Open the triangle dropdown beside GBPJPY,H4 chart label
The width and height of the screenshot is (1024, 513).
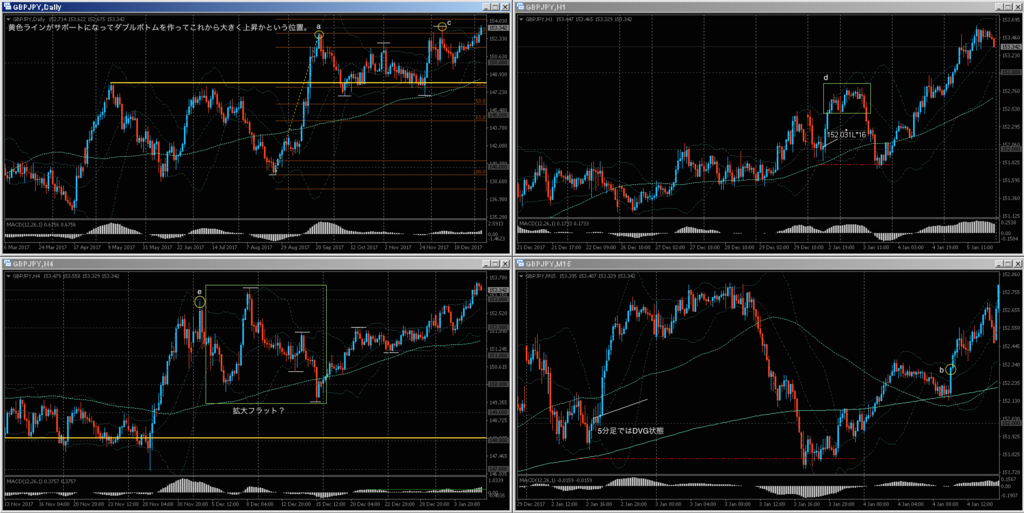(x=8, y=276)
